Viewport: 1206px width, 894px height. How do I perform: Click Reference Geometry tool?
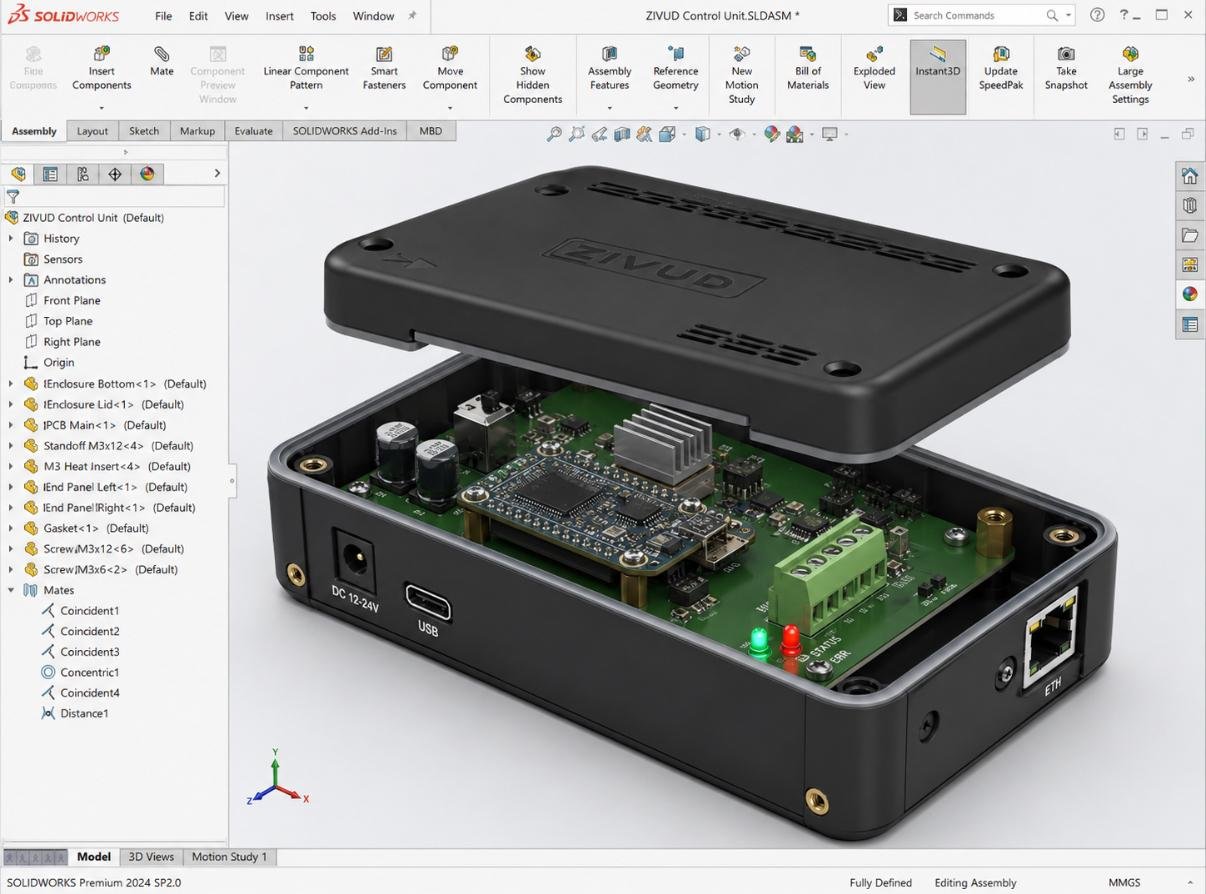[675, 69]
